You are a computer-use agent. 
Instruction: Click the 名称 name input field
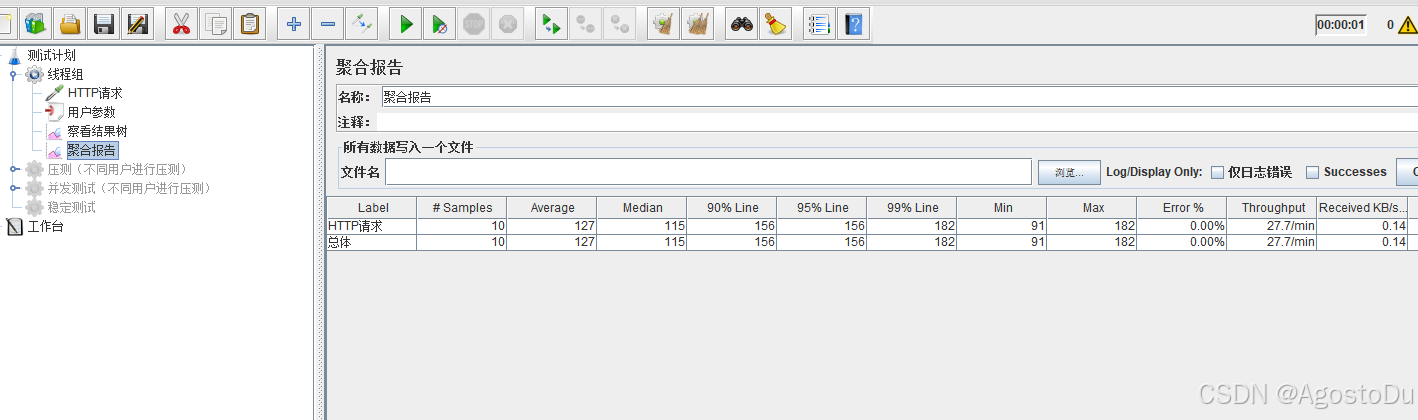tap(899, 97)
